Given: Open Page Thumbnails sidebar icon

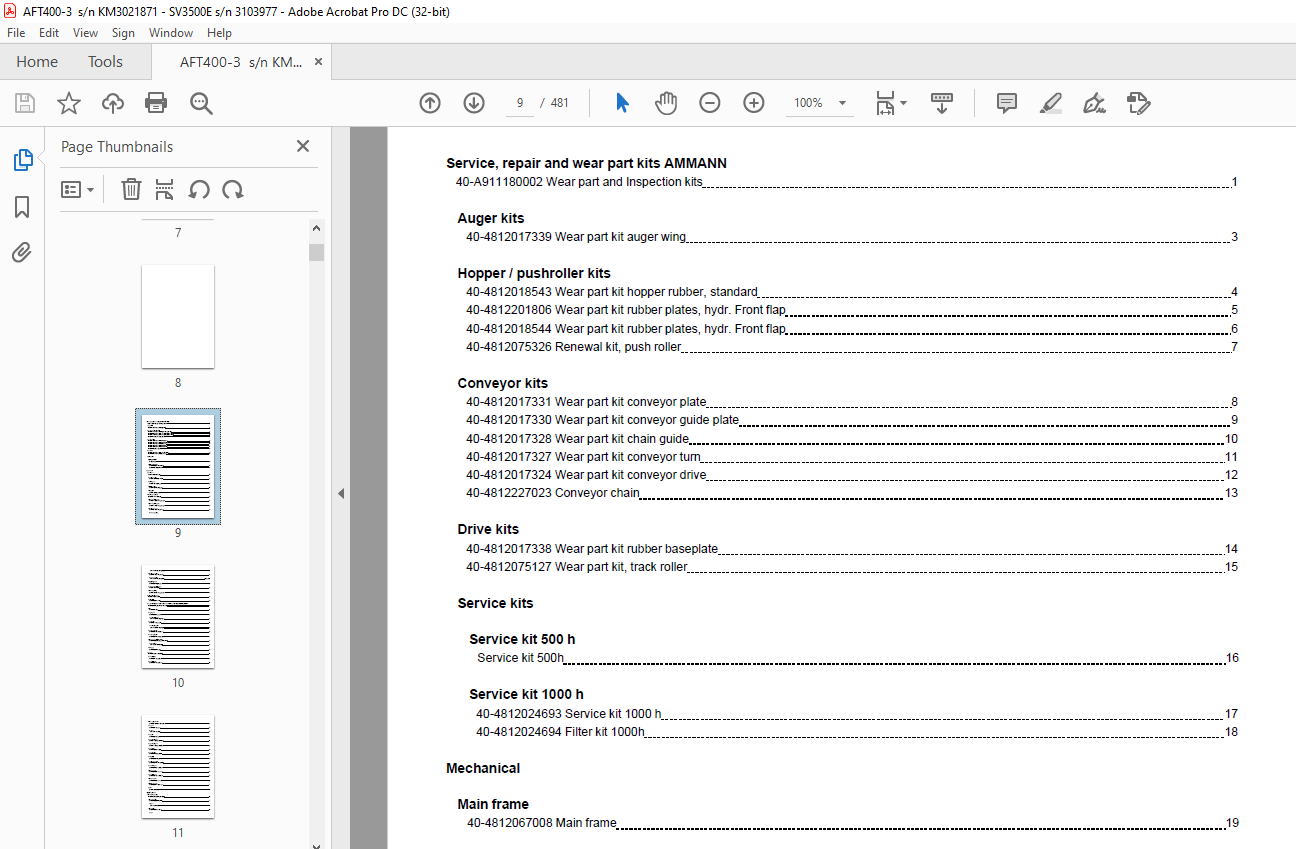Looking at the screenshot, I should 22,160.
